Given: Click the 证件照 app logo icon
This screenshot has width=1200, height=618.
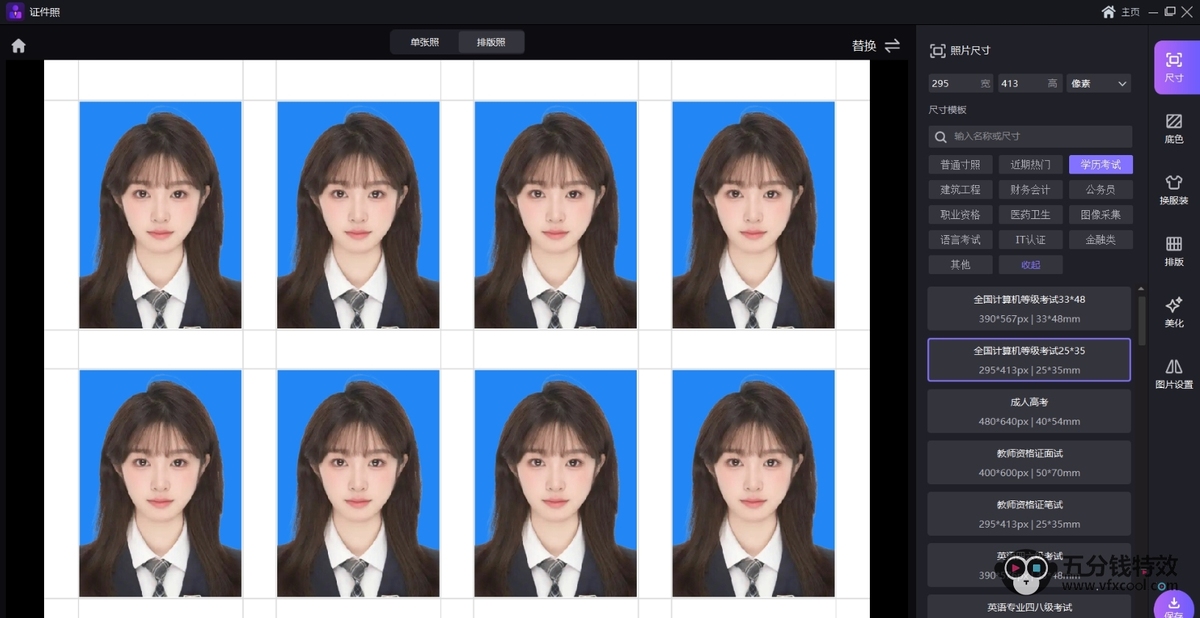Looking at the screenshot, I should coord(15,12).
